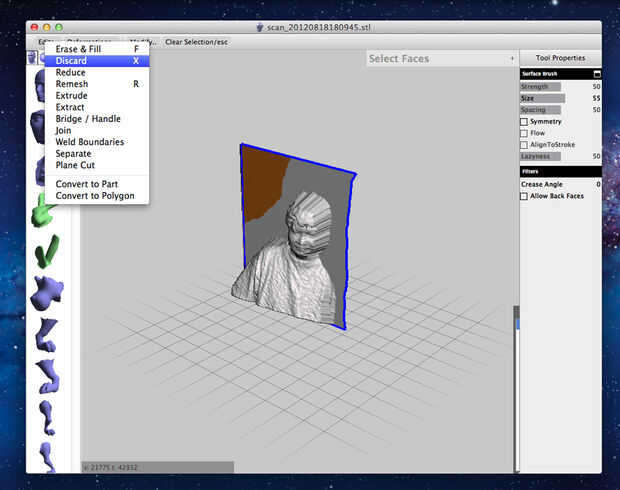Screen dimensions: 620x490
Task: Adjust the Size slider
Action: [542, 98]
